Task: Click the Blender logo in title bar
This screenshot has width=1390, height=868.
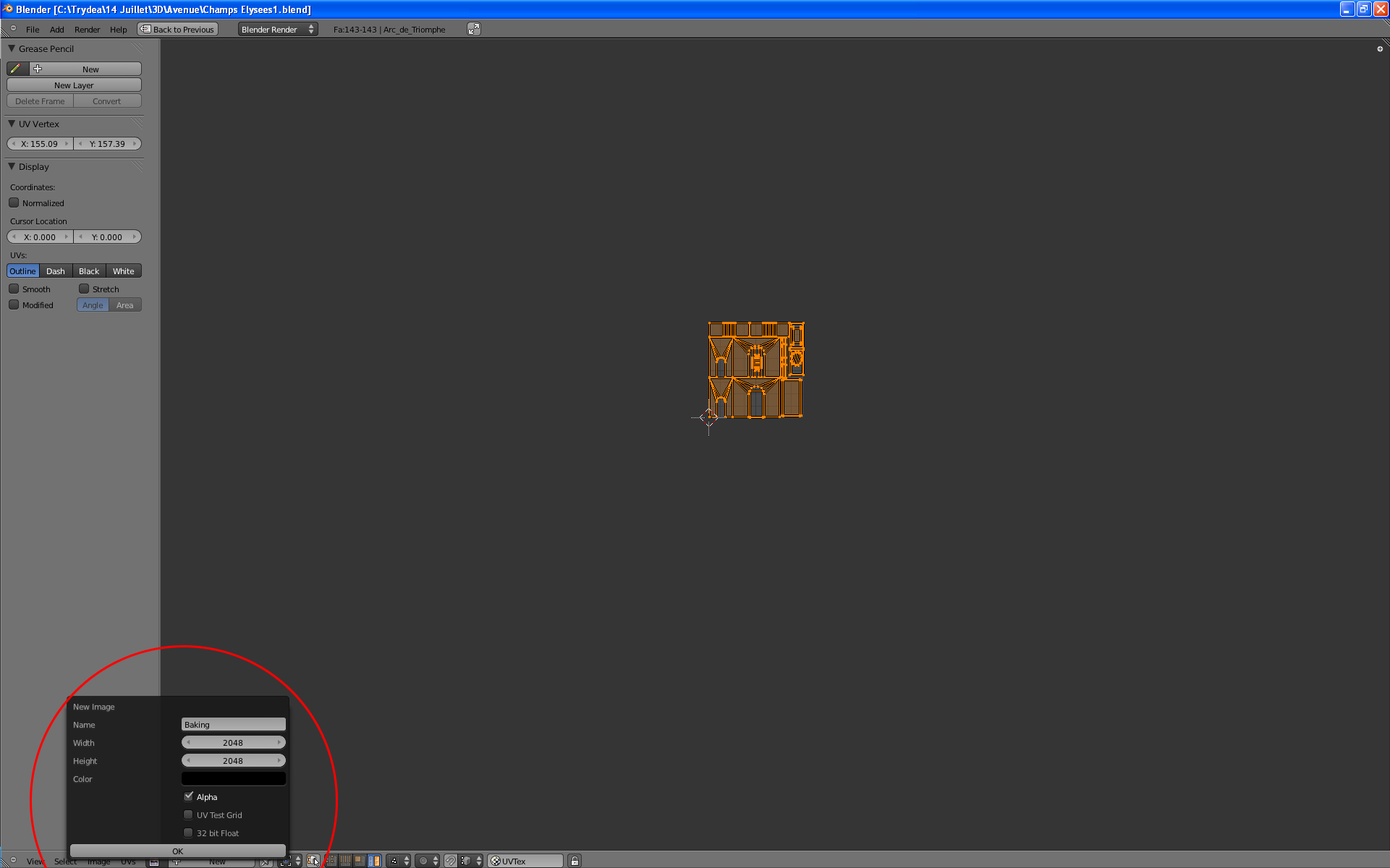Action: click(8, 9)
